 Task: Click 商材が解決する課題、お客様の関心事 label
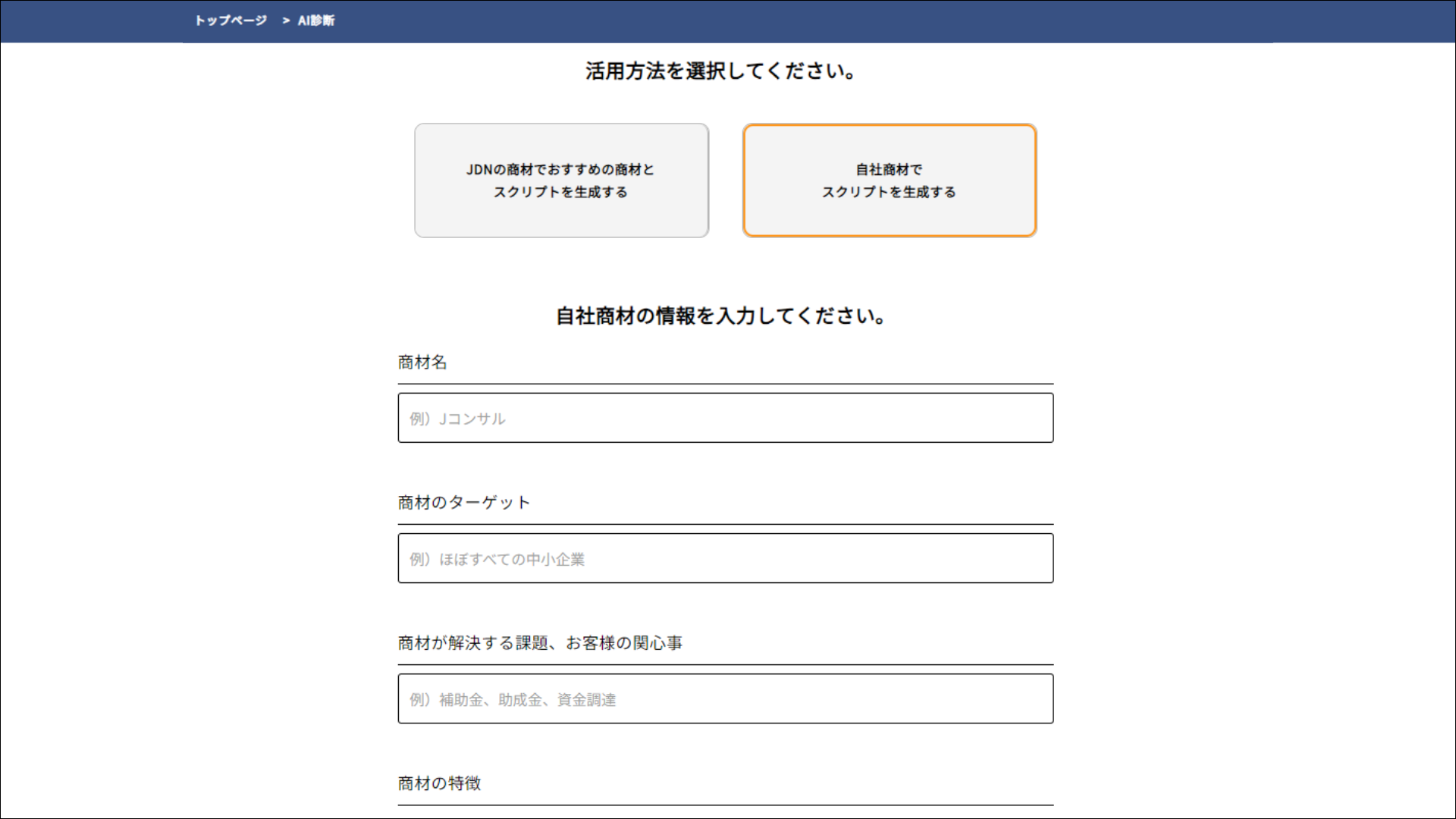coord(540,643)
